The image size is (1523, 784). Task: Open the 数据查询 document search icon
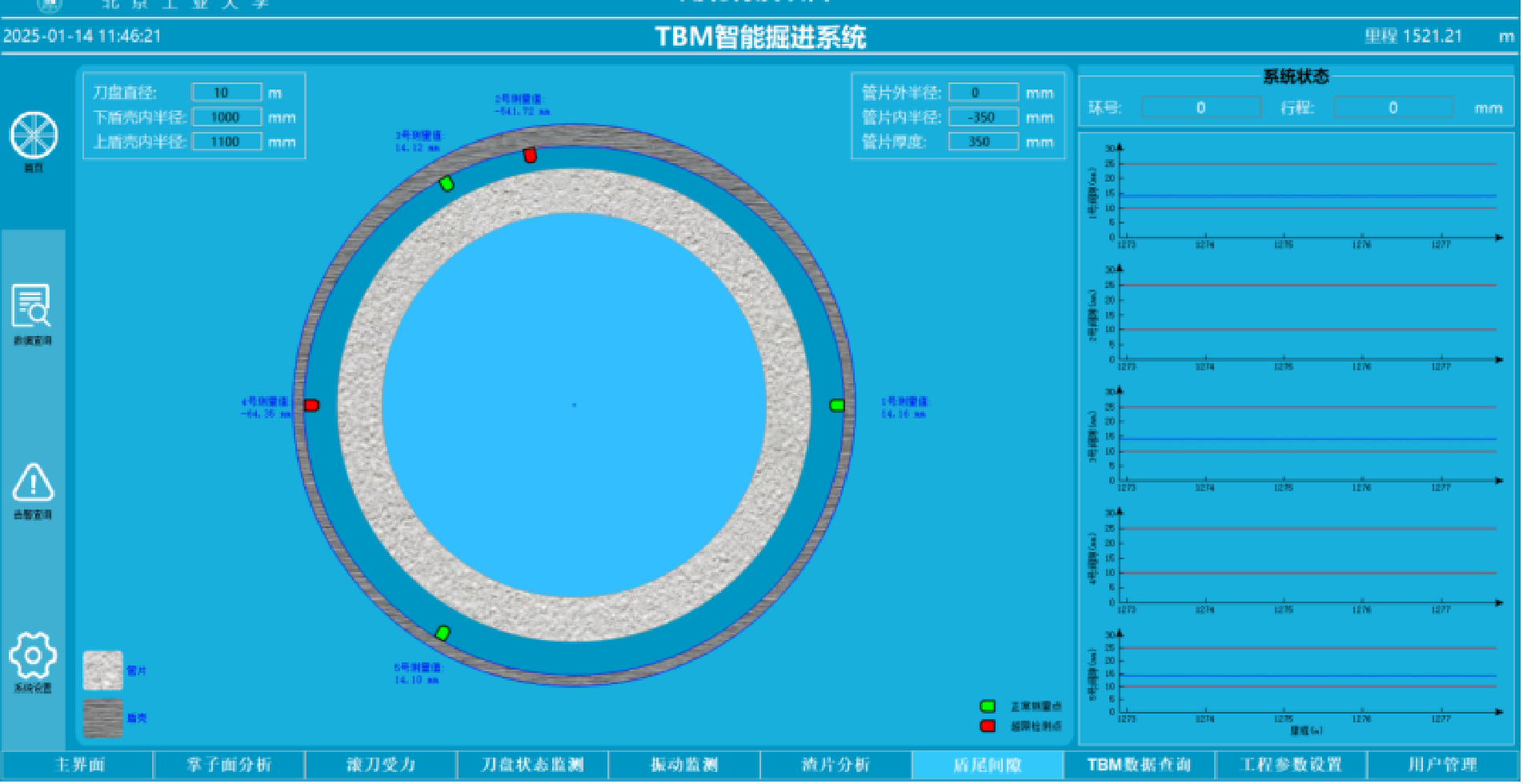pyautogui.click(x=32, y=306)
